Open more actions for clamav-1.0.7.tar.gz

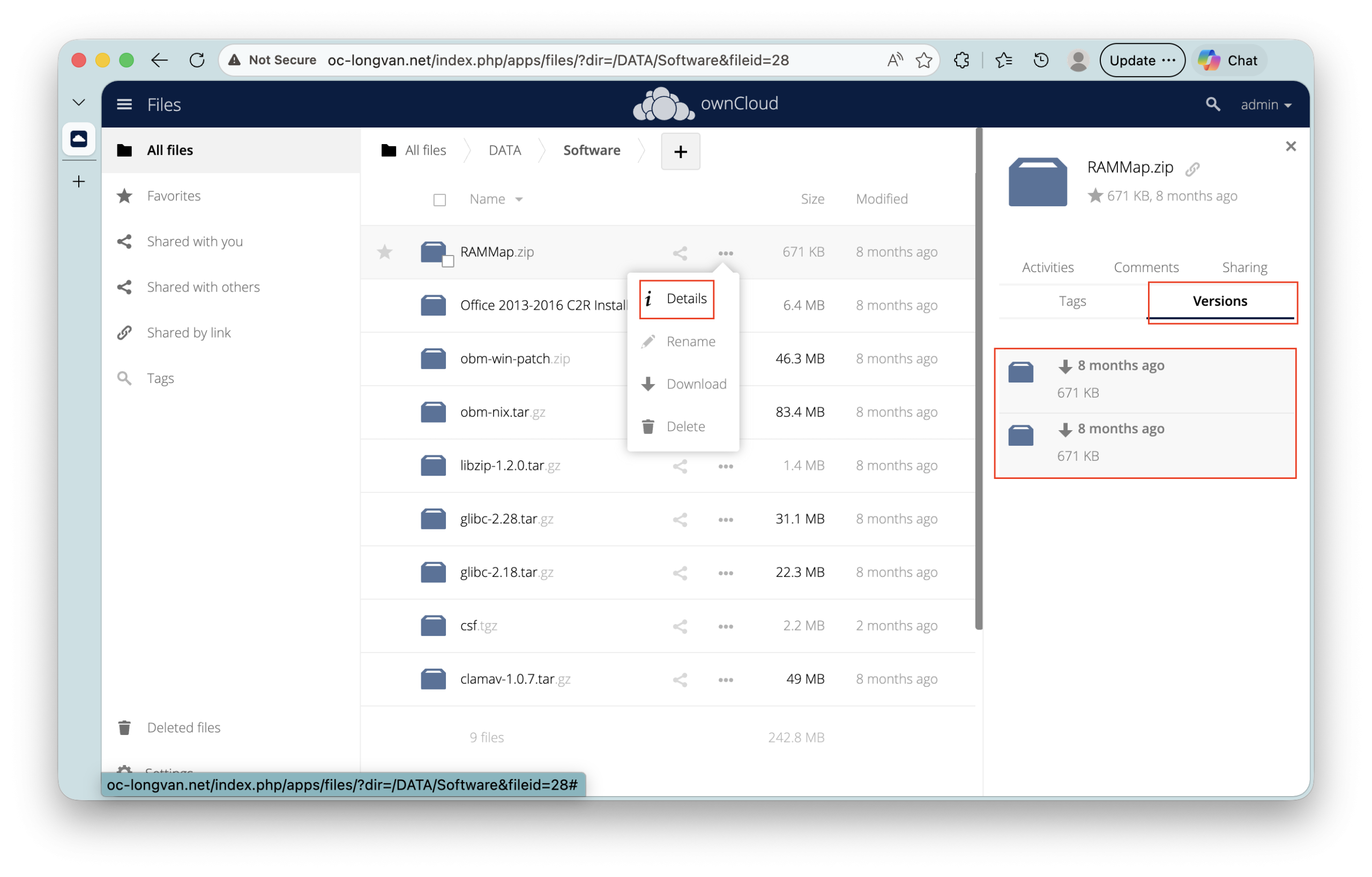pyautogui.click(x=725, y=679)
